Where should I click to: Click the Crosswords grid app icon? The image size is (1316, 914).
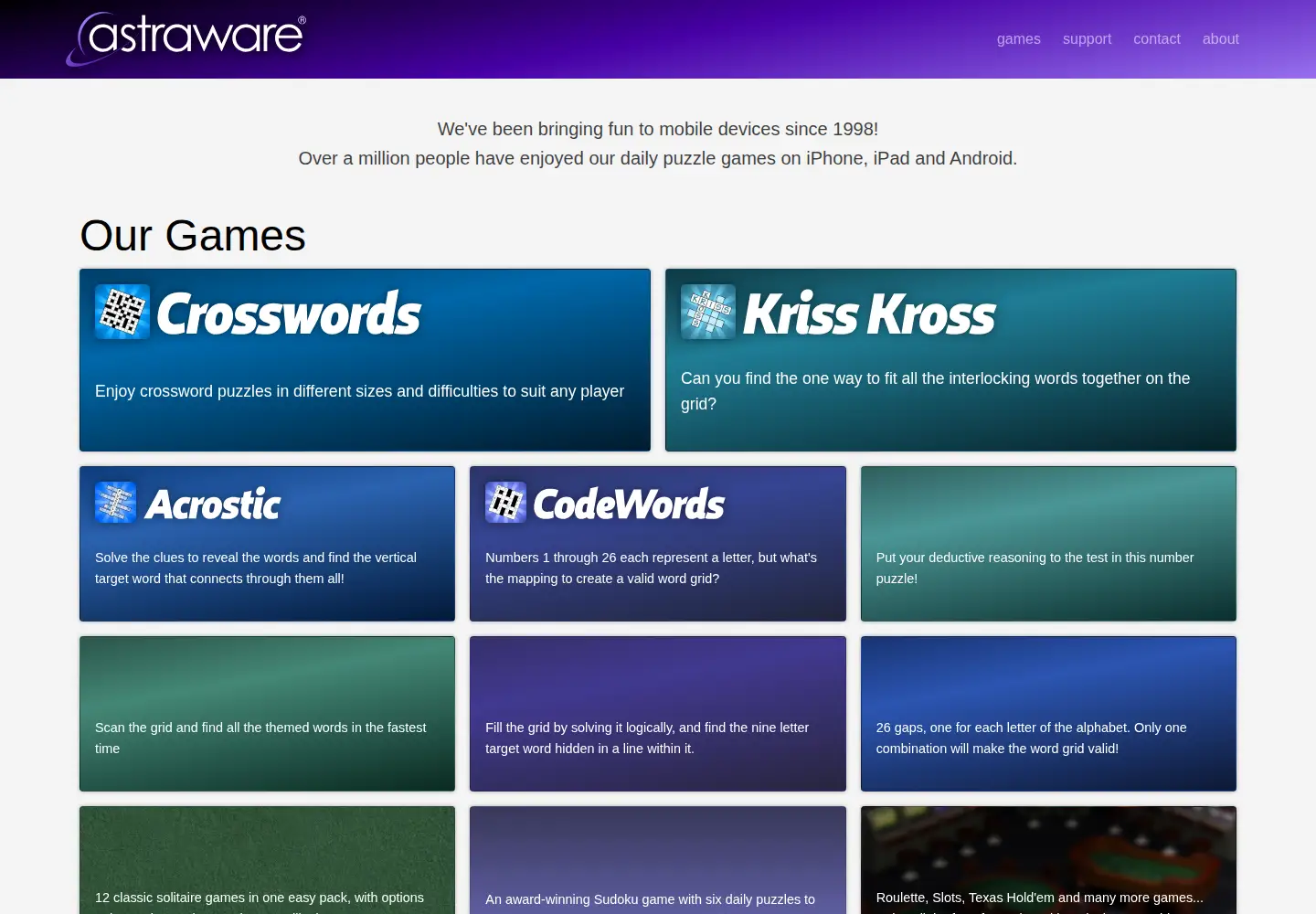(122, 312)
